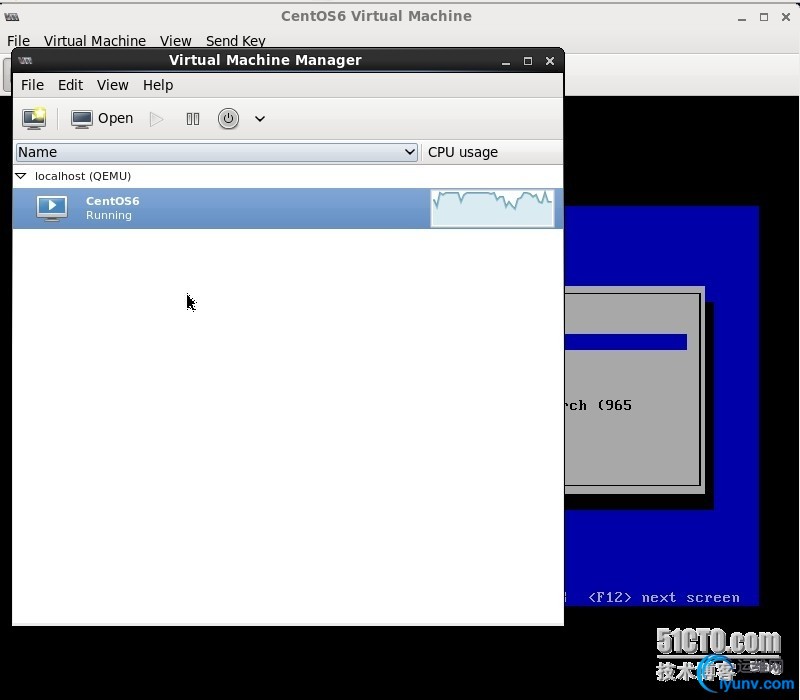The width and height of the screenshot is (800, 700).
Task: Create a new virtual machine icon
Action: [34, 118]
